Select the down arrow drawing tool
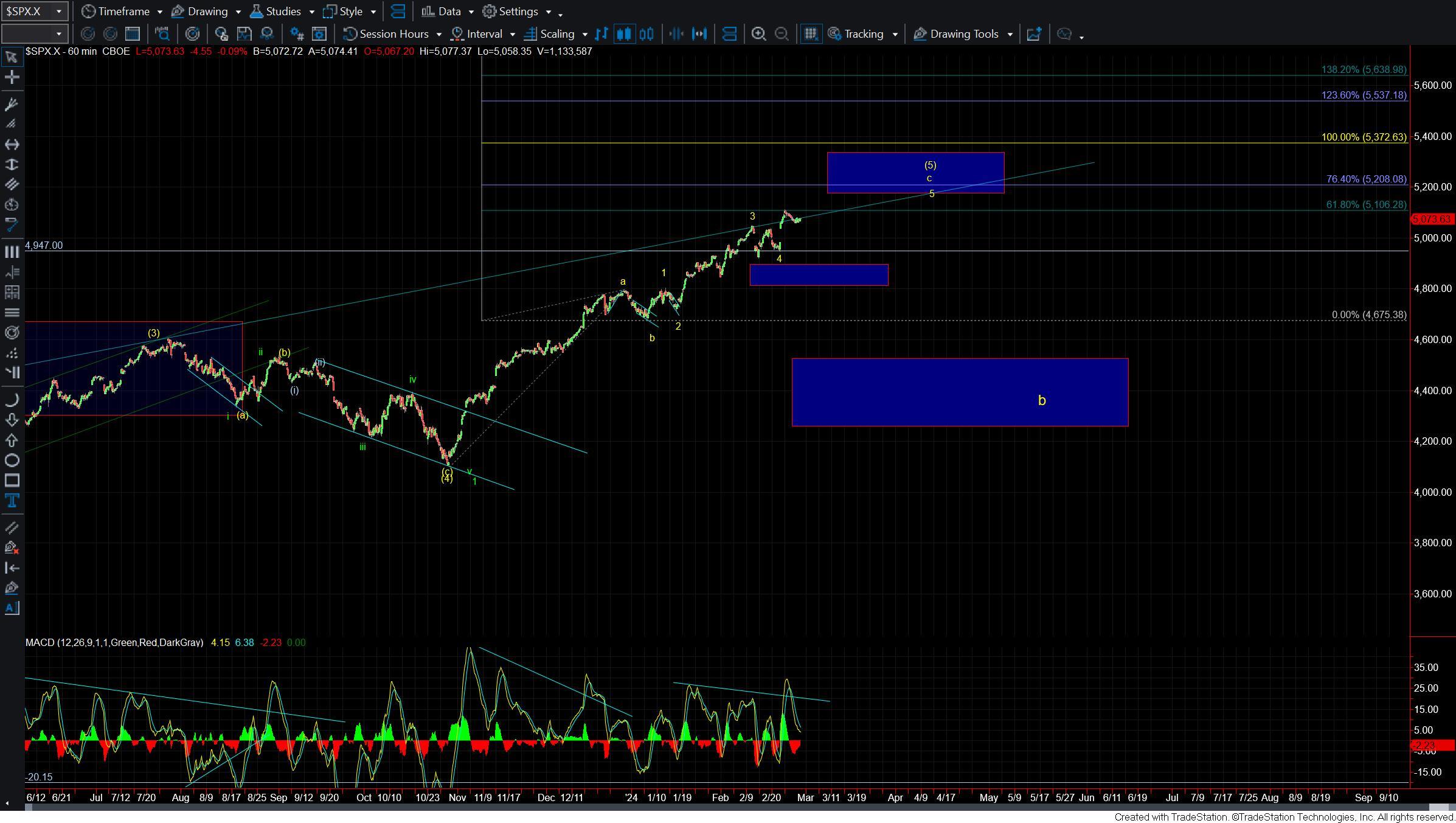 pyautogui.click(x=12, y=420)
